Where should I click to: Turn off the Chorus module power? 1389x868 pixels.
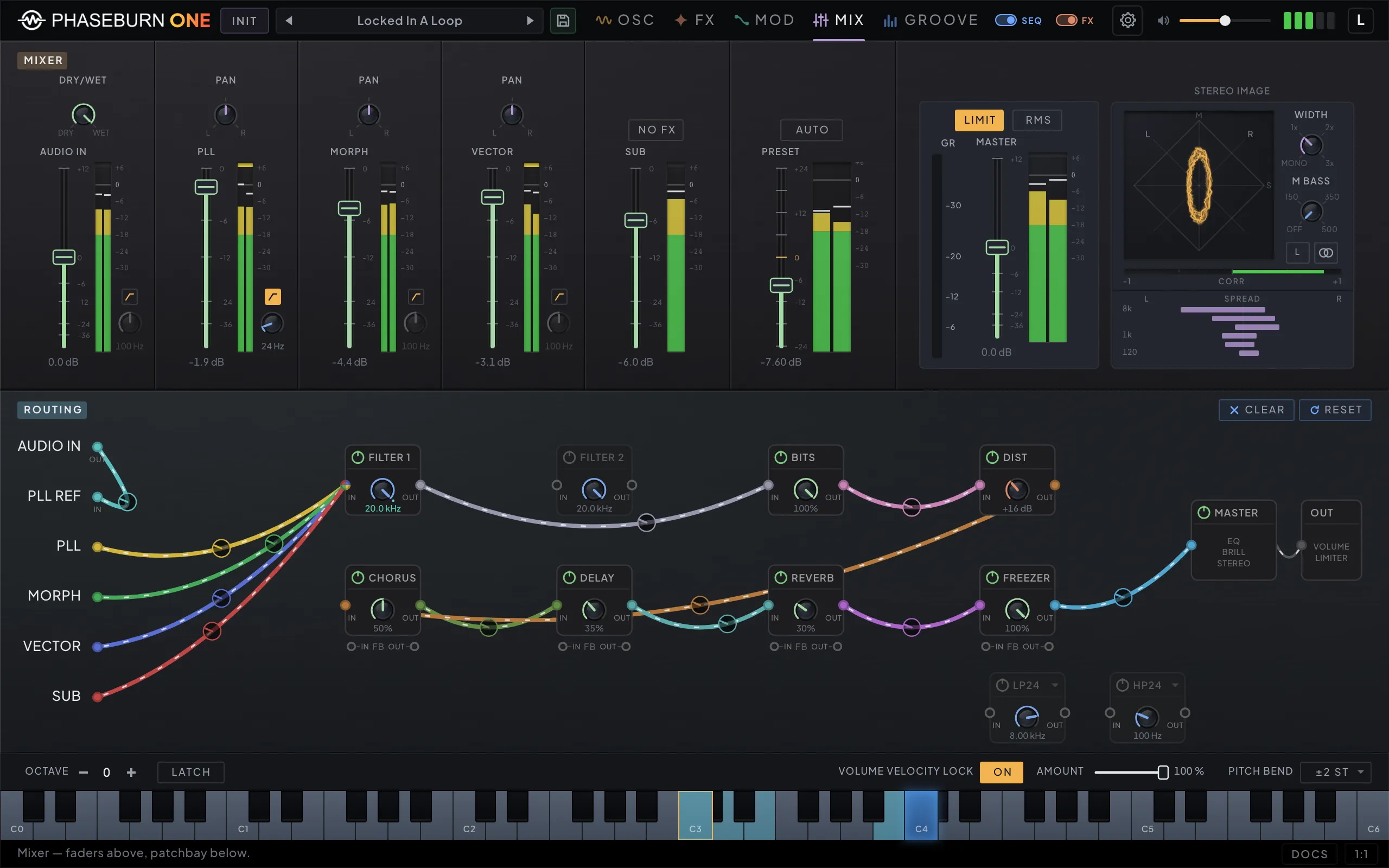point(358,578)
